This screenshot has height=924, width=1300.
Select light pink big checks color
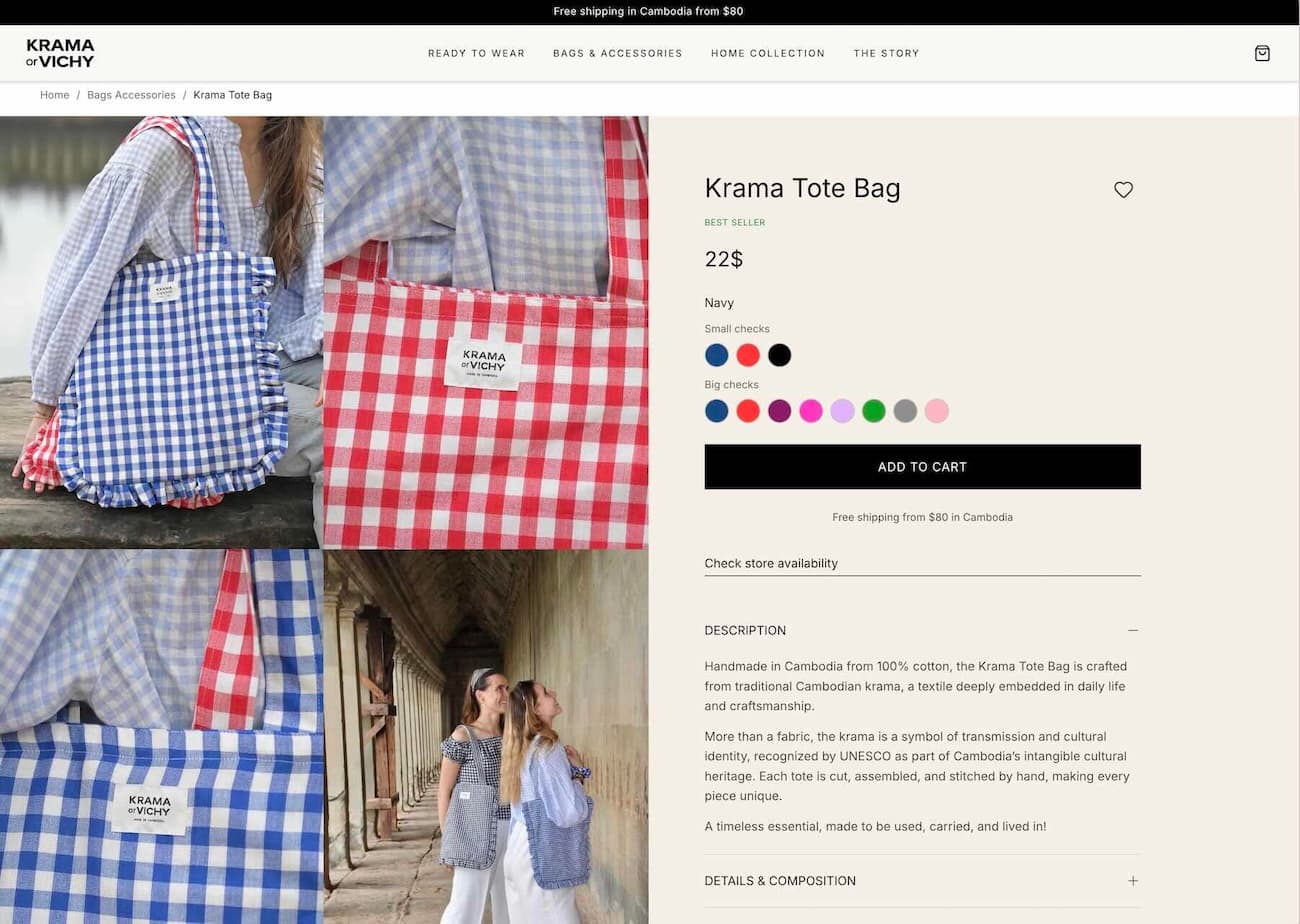point(937,411)
